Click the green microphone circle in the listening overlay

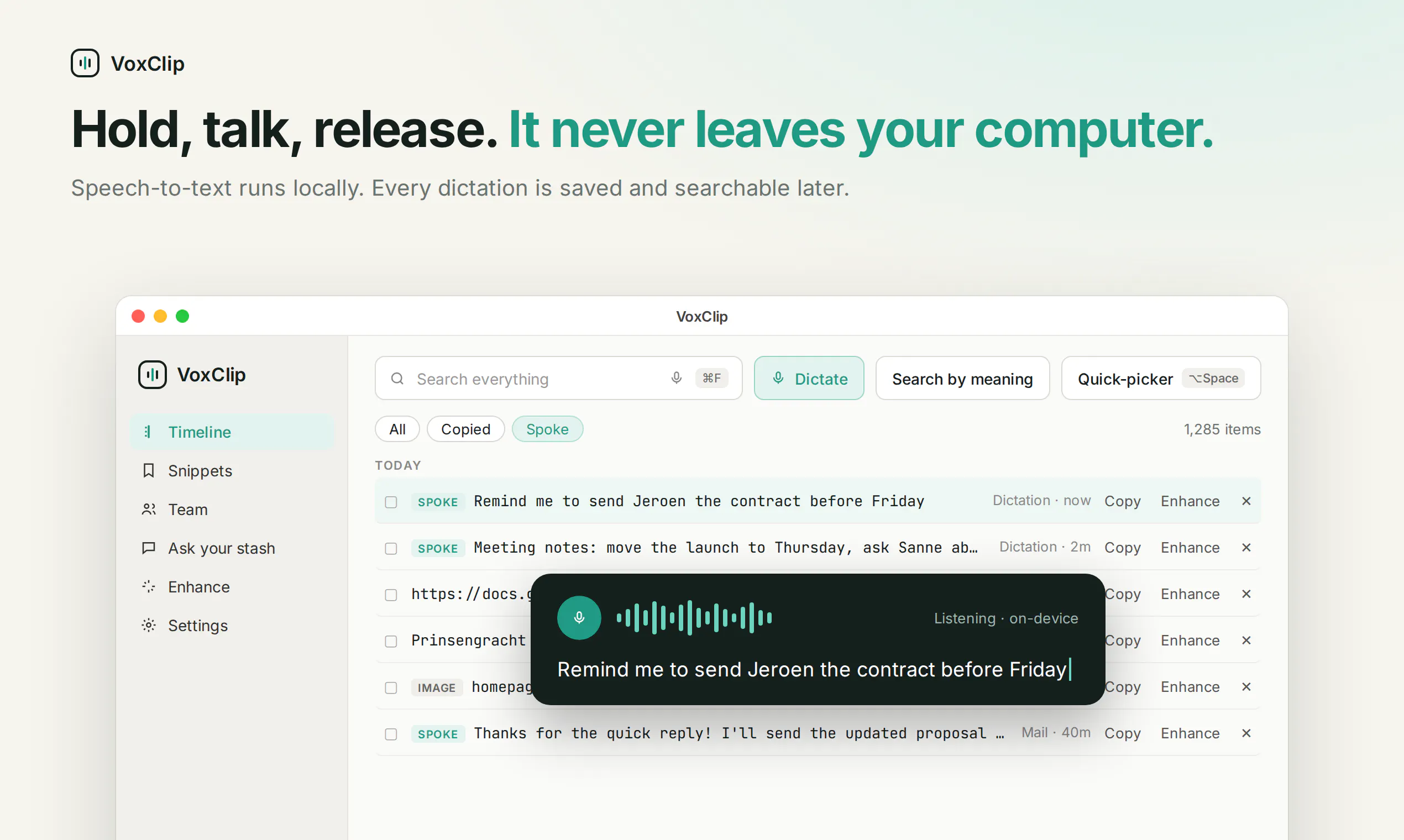click(579, 617)
